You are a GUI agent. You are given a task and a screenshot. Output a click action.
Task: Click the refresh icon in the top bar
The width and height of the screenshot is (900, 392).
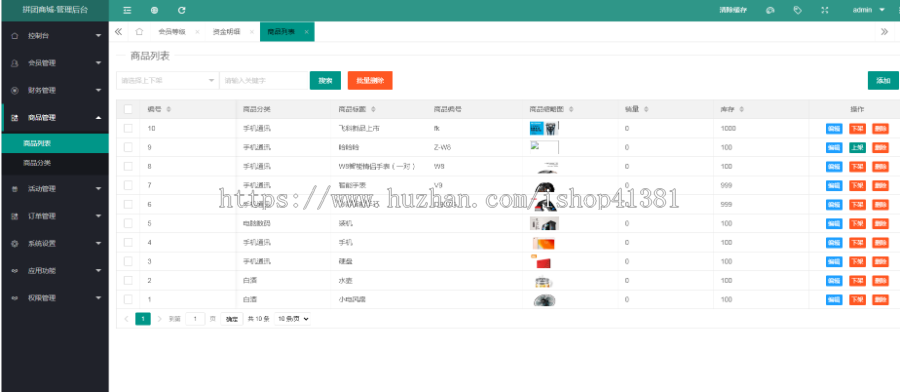tap(181, 10)
